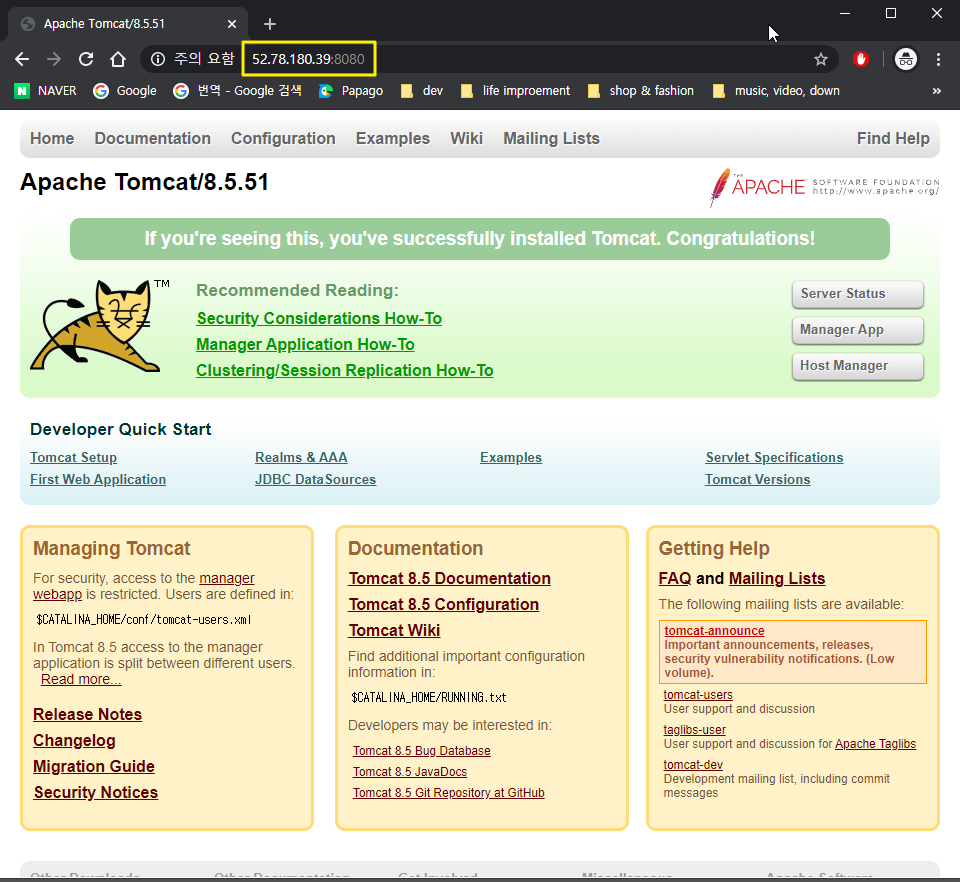The width and height of the screenshot is (960, 882).
Task: Open the Security Notices link
Action: 96,793
